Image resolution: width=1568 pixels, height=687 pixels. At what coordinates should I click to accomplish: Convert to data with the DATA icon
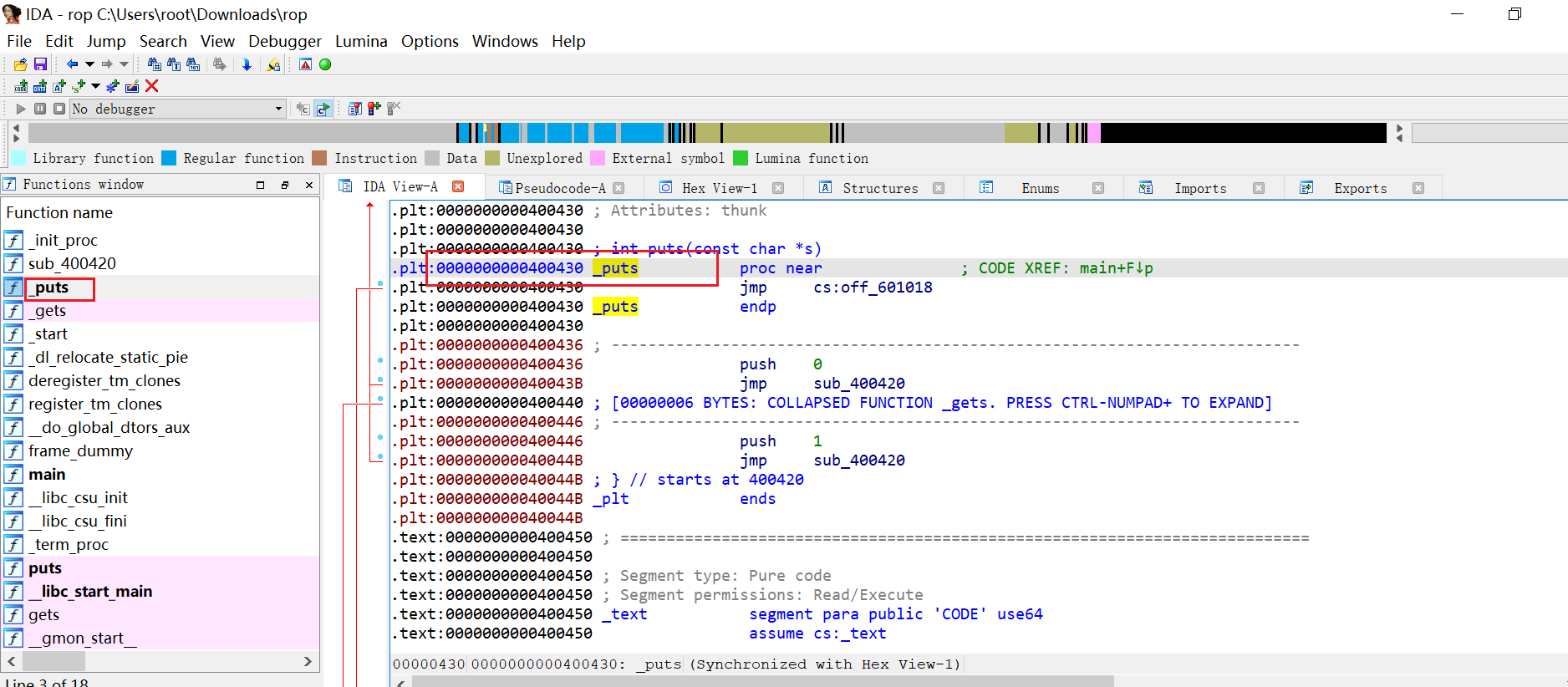(x=40, y=86)
